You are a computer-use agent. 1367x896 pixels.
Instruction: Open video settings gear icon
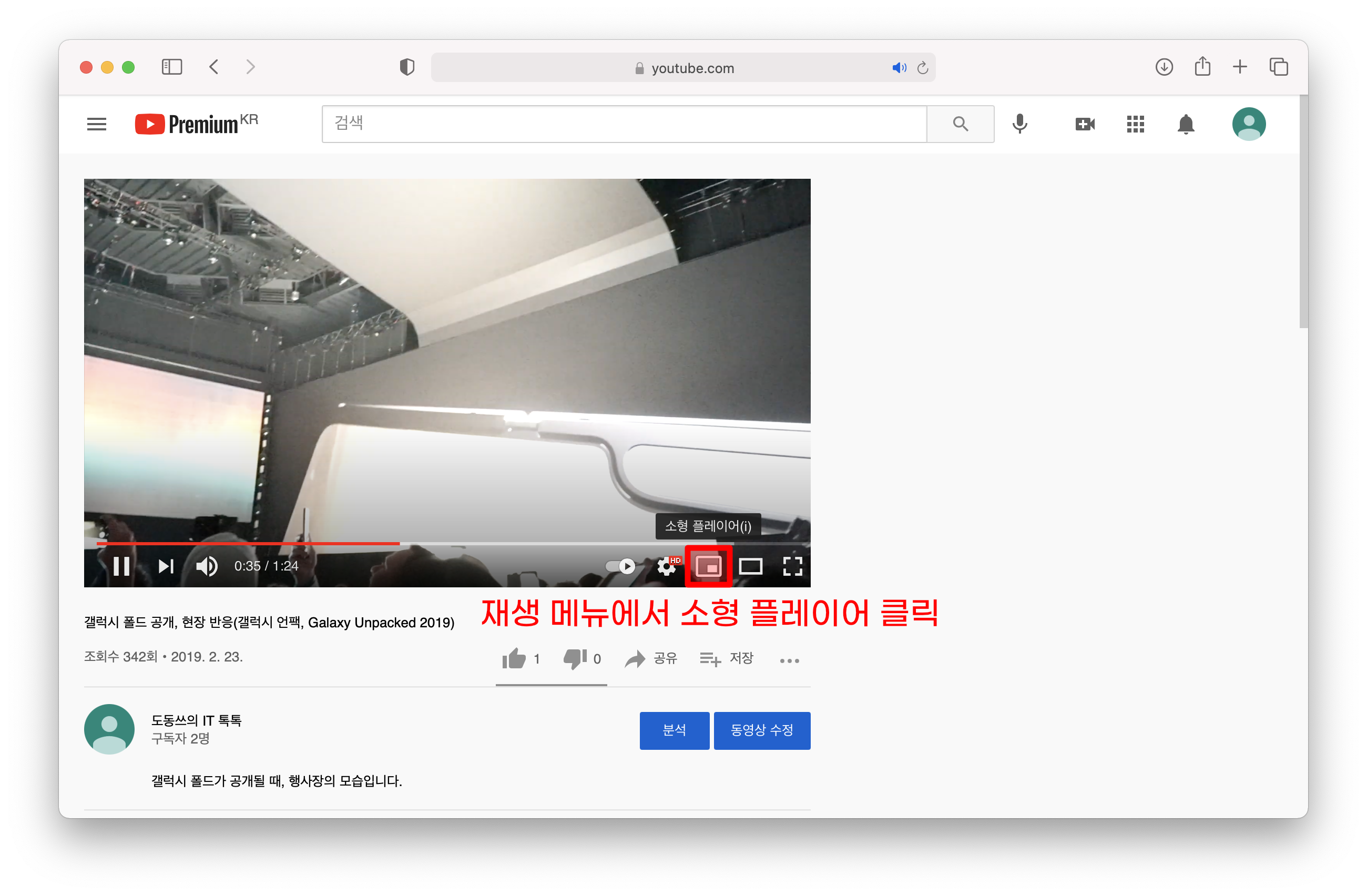(666, 566)
